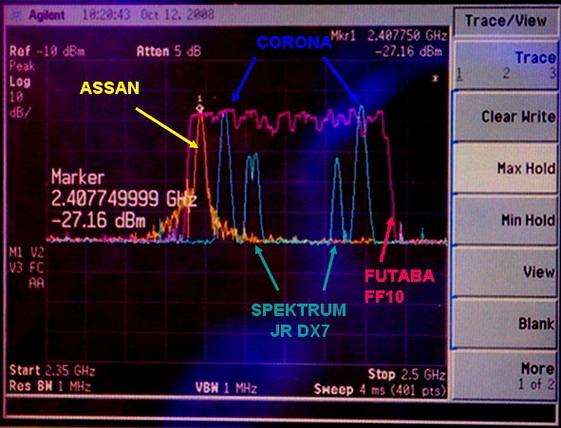
Task: Click the AA status text
Action: tap(36, 283)
